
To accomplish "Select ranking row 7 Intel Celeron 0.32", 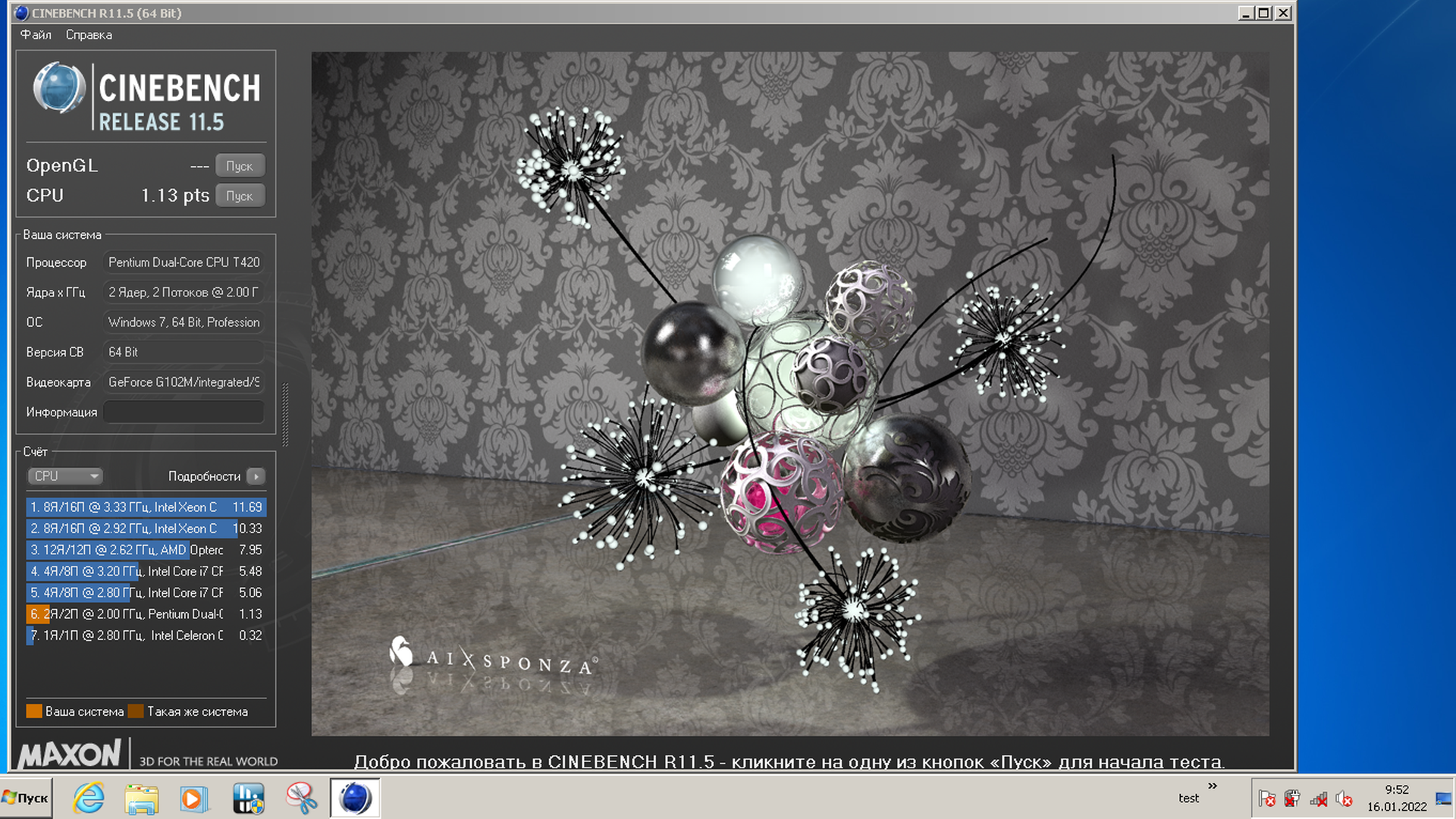I will 146,635.
